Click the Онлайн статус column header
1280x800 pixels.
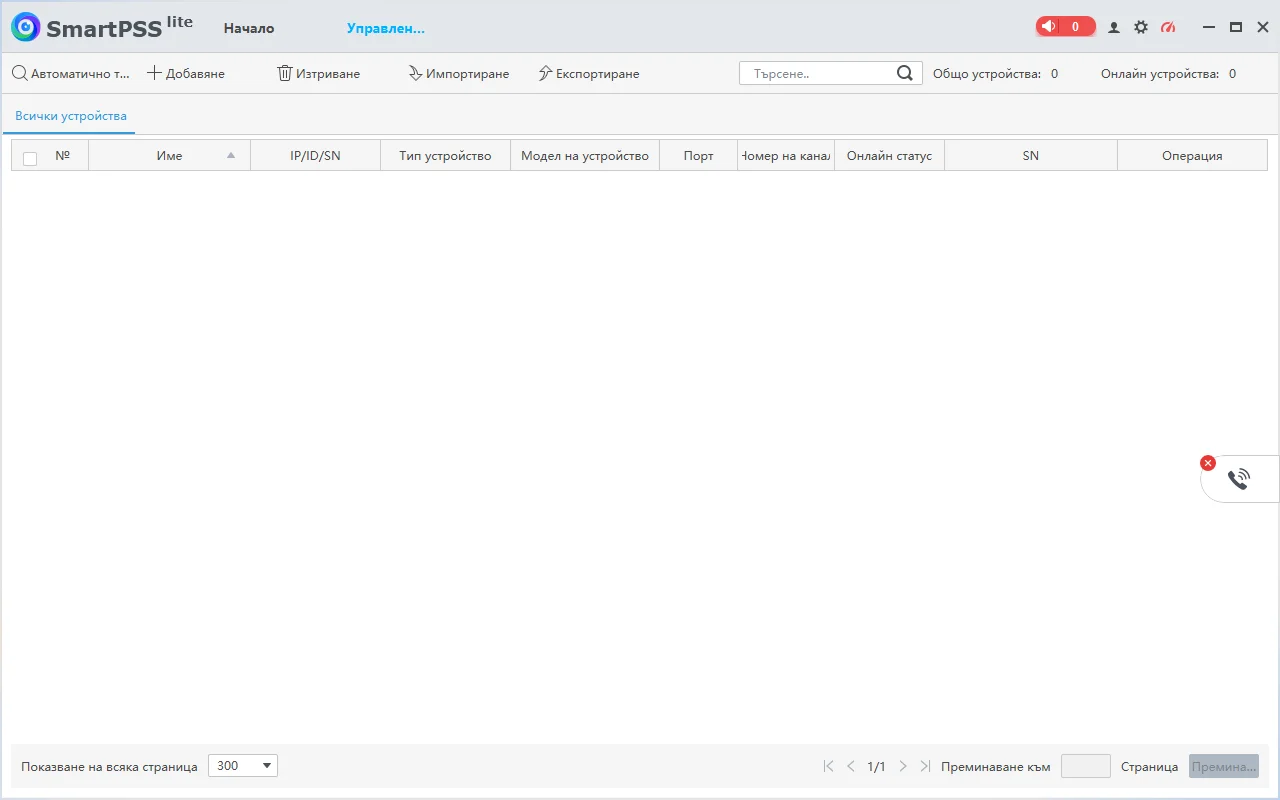tap(889, 156)
